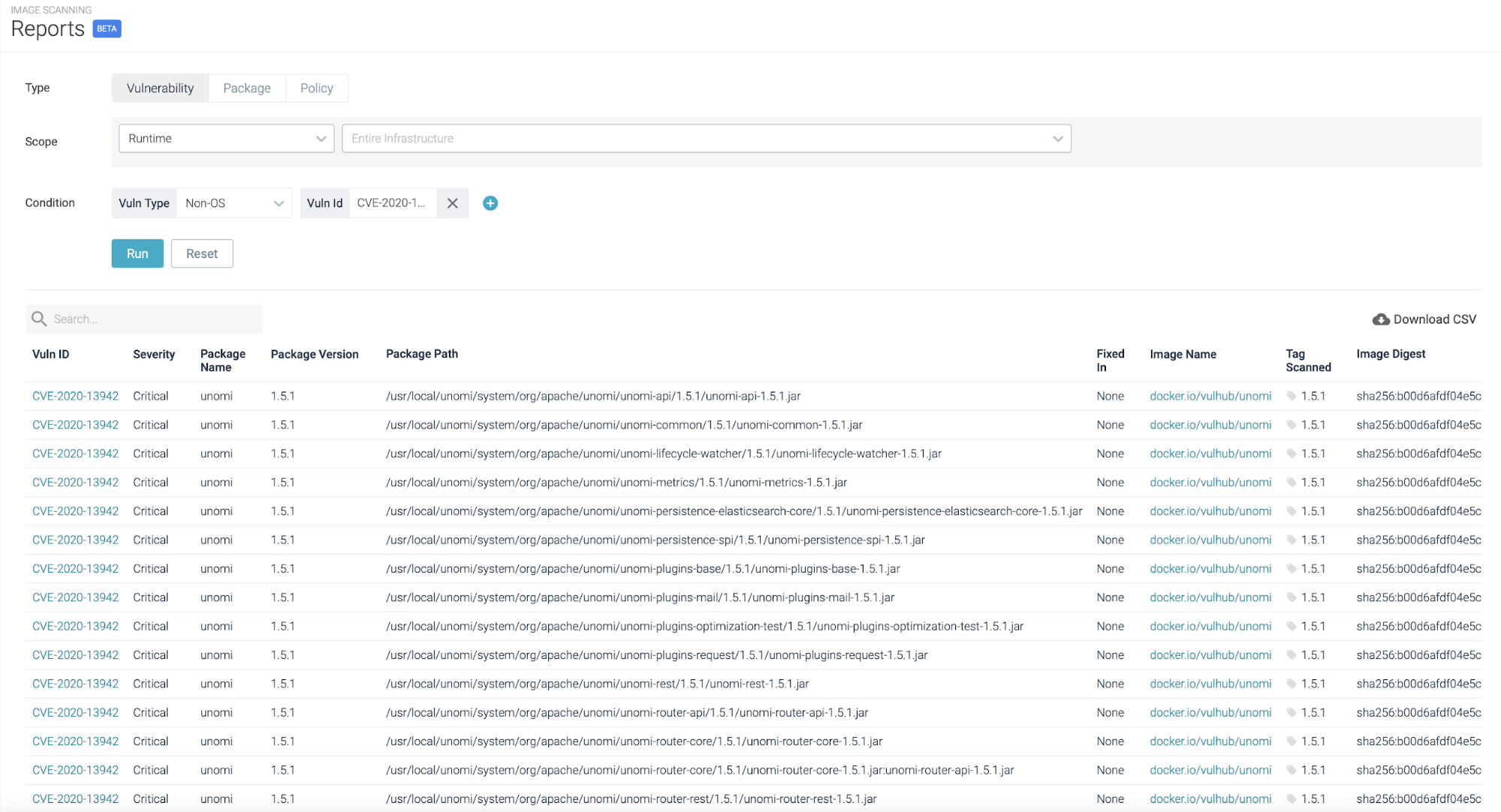The height and width of the screenshot is (812, 1501).
Task: Click unomi-common-1.5.1.jar package path
Action: (624, 425)
